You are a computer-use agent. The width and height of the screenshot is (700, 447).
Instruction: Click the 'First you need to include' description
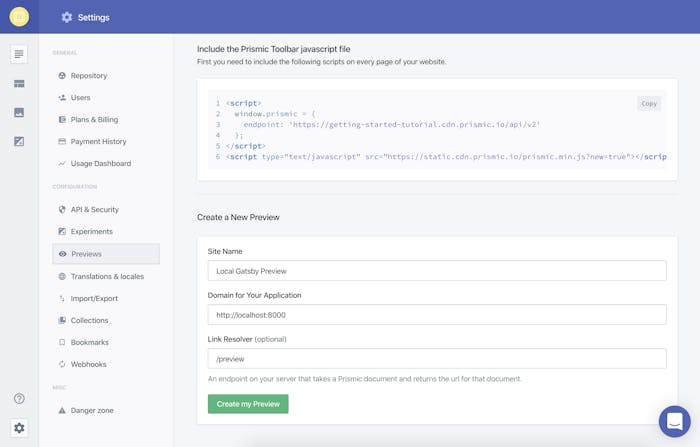[x=321, y=62]
